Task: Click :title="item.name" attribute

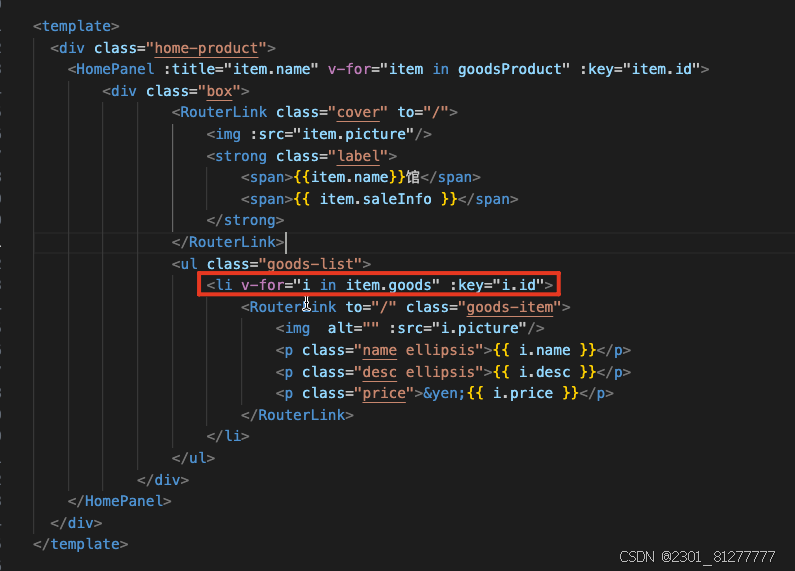Action: click(241, 69)
